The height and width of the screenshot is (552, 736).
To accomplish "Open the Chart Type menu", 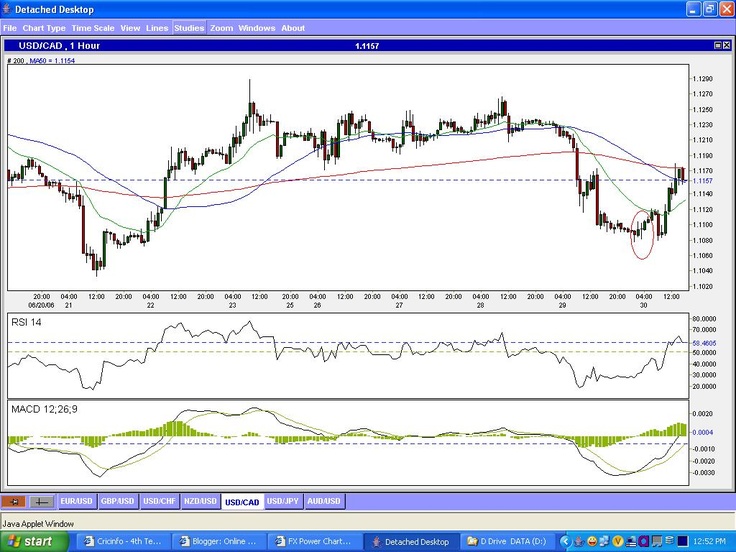I will pyautogui.click(x=44, y=28).
